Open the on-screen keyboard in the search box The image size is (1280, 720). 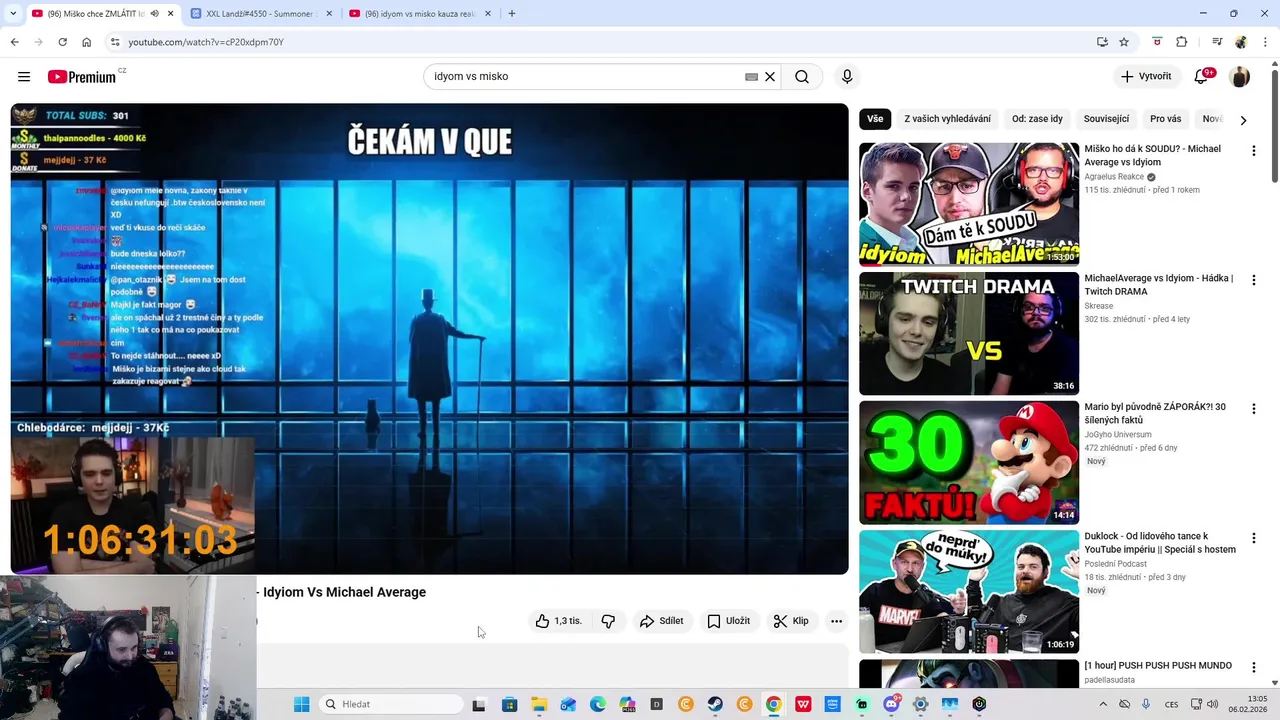coord(751,77)
